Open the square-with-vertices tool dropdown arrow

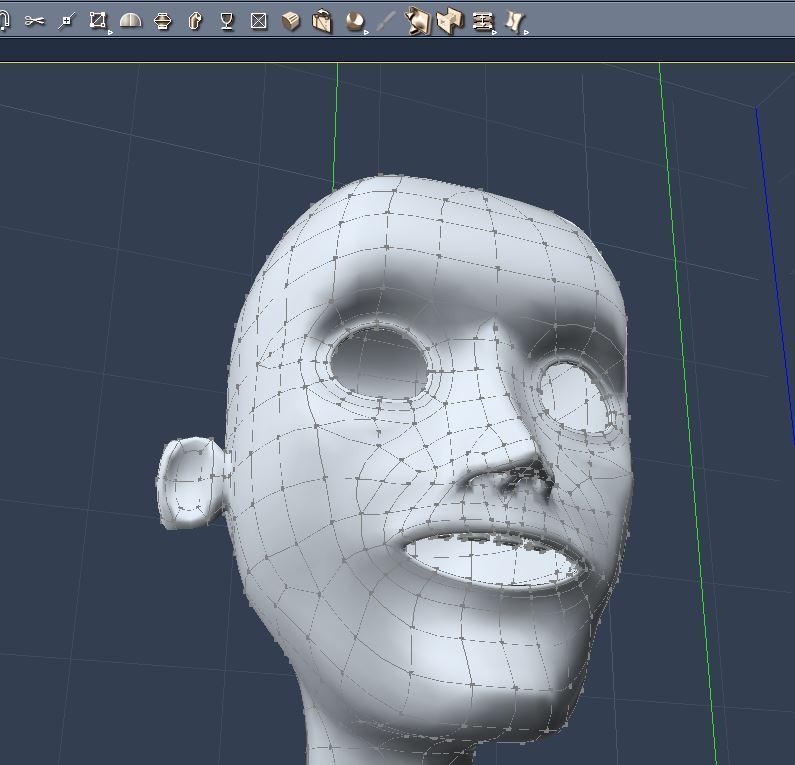(x=110, y=32)
